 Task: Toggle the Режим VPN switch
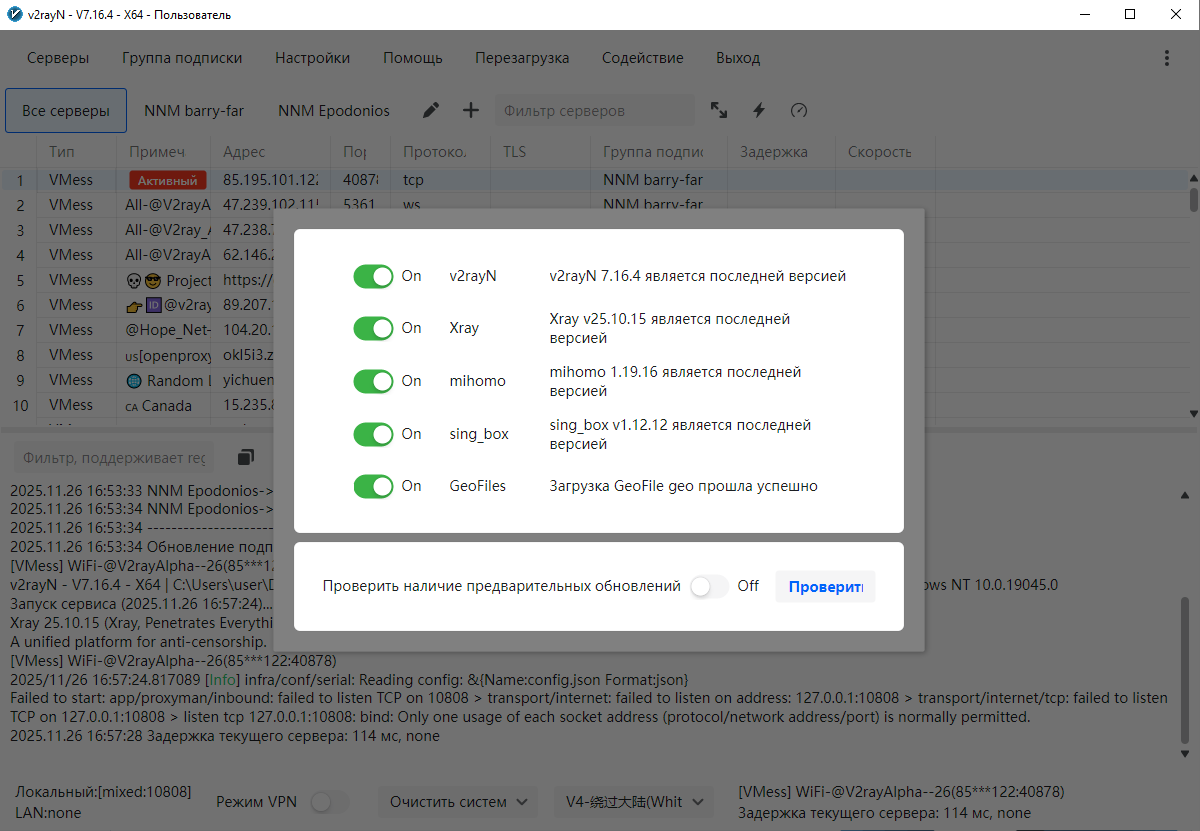click(330, 802)
